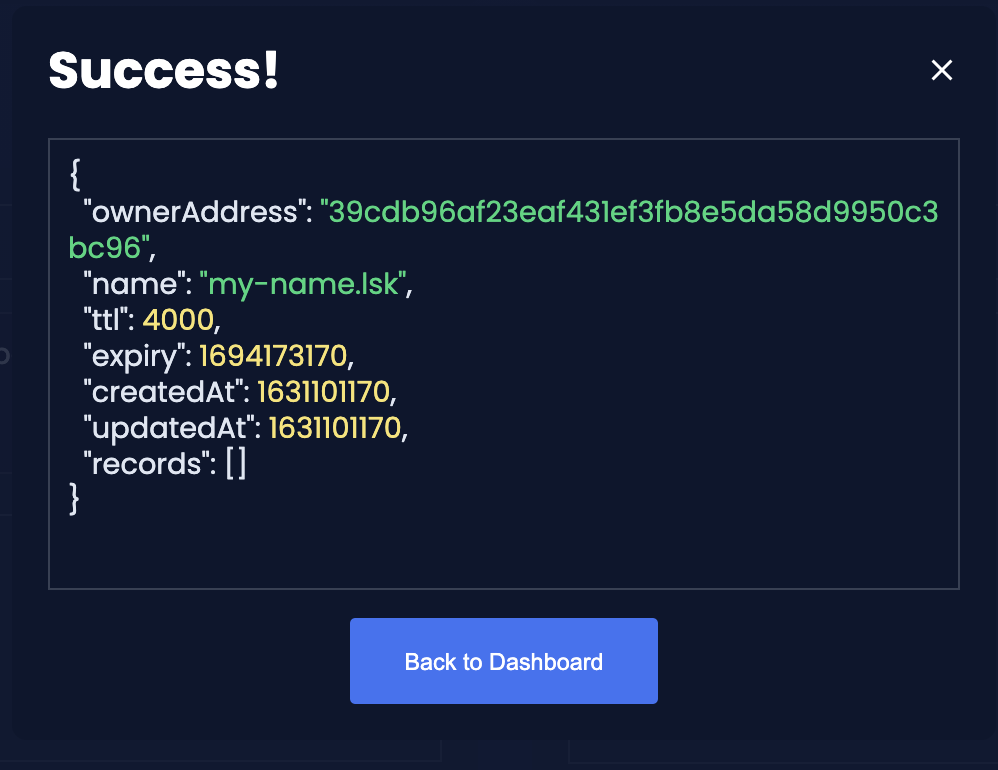Viewport: 998px width, 770px height.
Task: Click the wrapped "bc96" address ending
Action: point(109,248)
